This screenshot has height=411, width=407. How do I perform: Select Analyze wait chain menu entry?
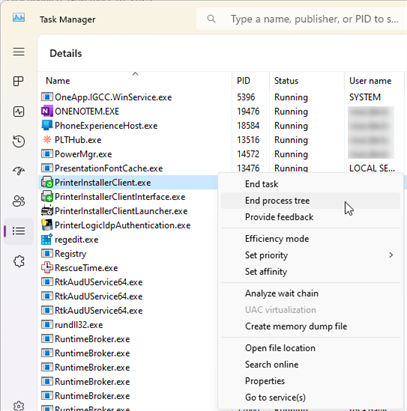(282, 293)
